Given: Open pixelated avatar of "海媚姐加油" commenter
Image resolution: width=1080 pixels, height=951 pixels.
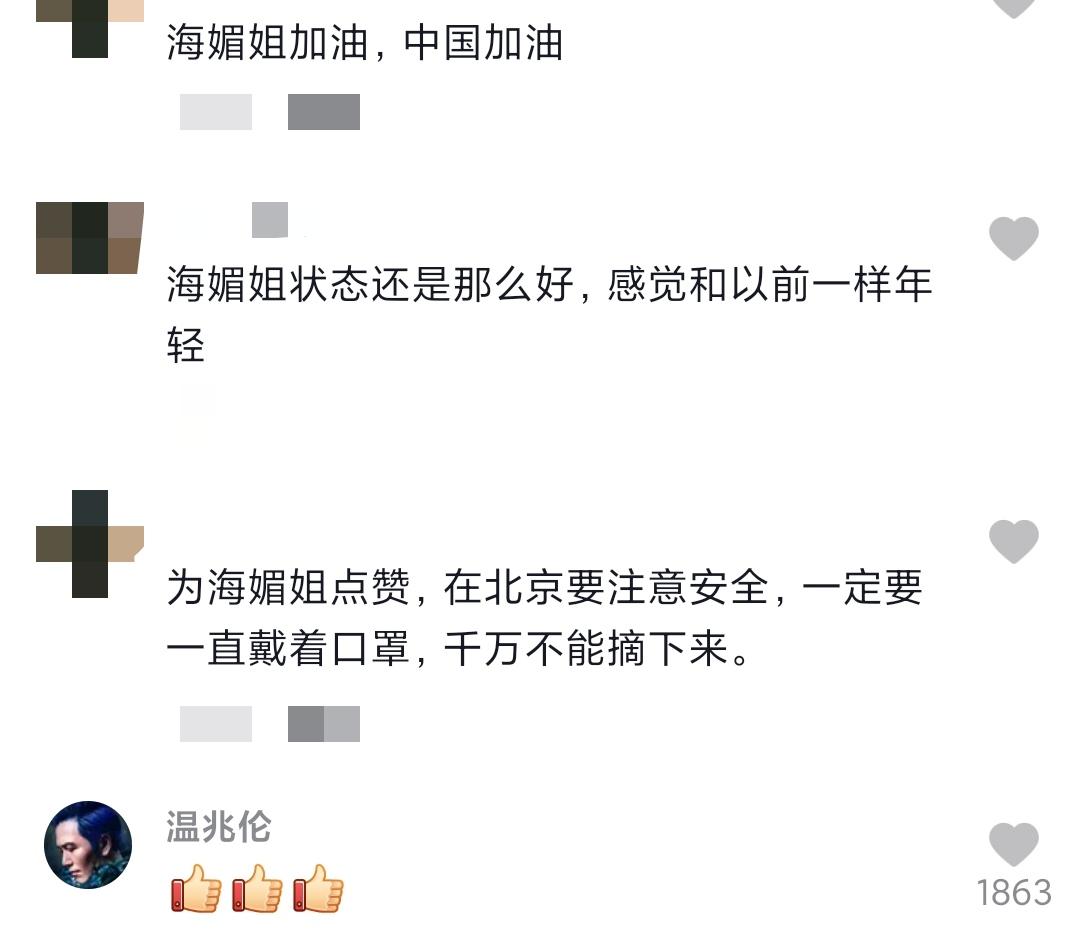Looking at the screenshot, I should [90, 28].
